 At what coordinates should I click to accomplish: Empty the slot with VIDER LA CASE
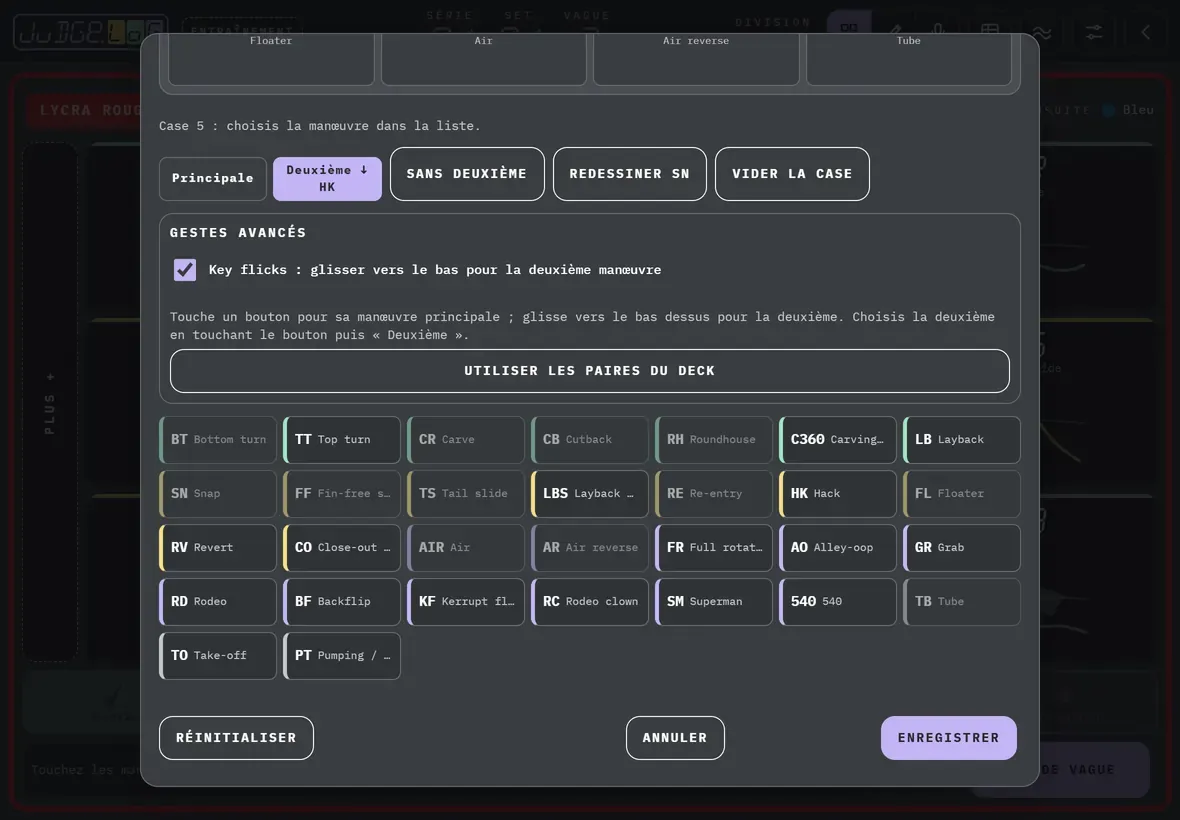(792, 174)
